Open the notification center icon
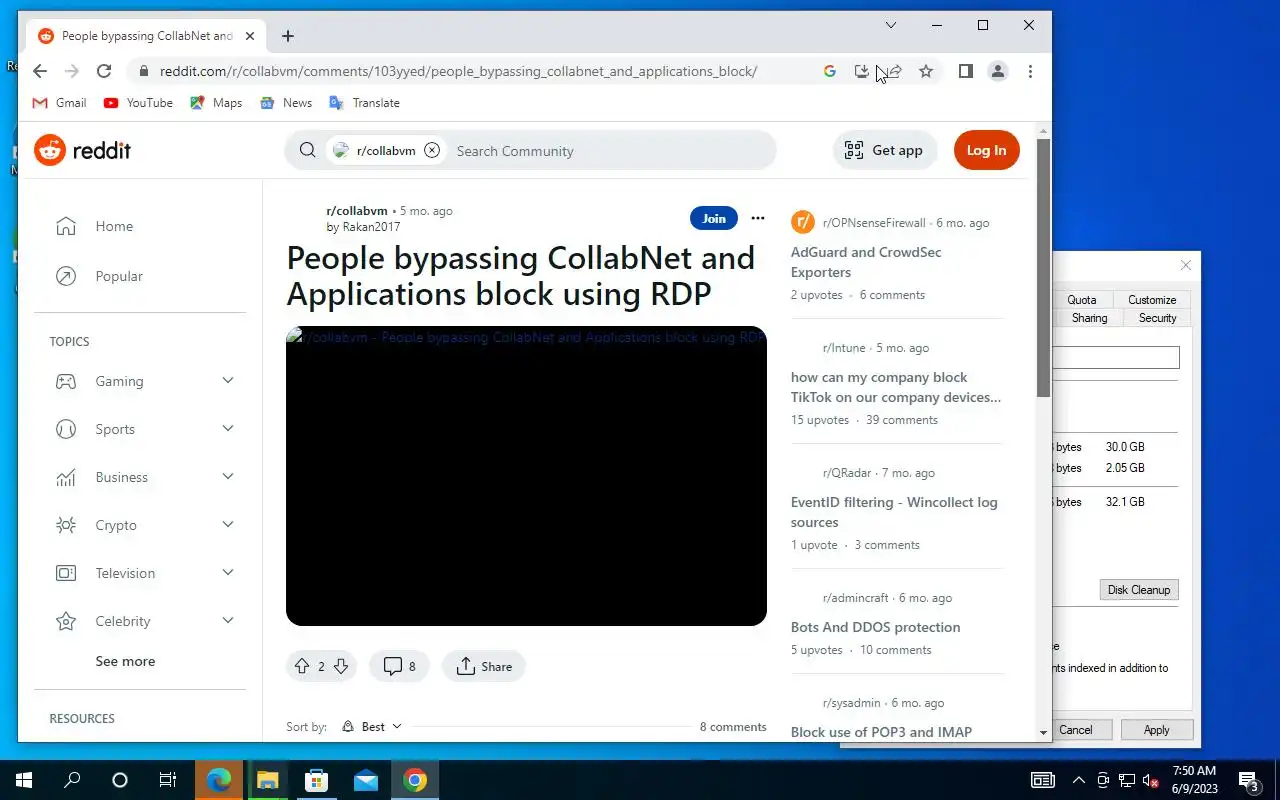 tap(1248, 780)
